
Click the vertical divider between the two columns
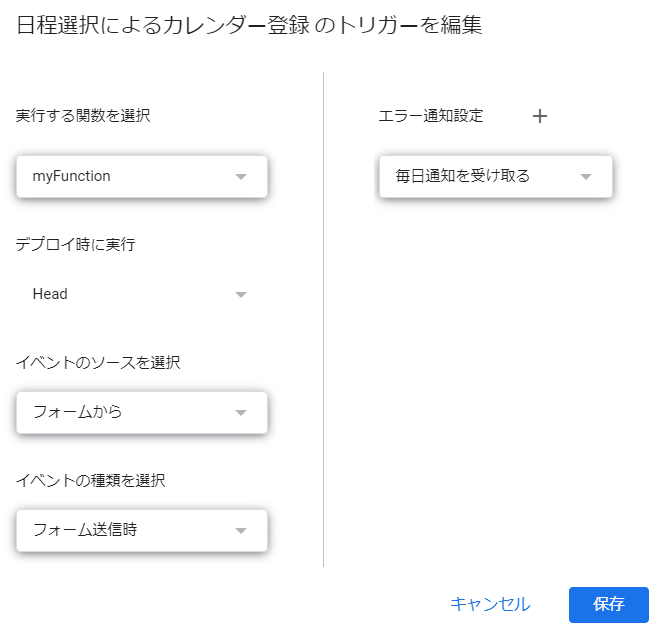coord(324,320)
